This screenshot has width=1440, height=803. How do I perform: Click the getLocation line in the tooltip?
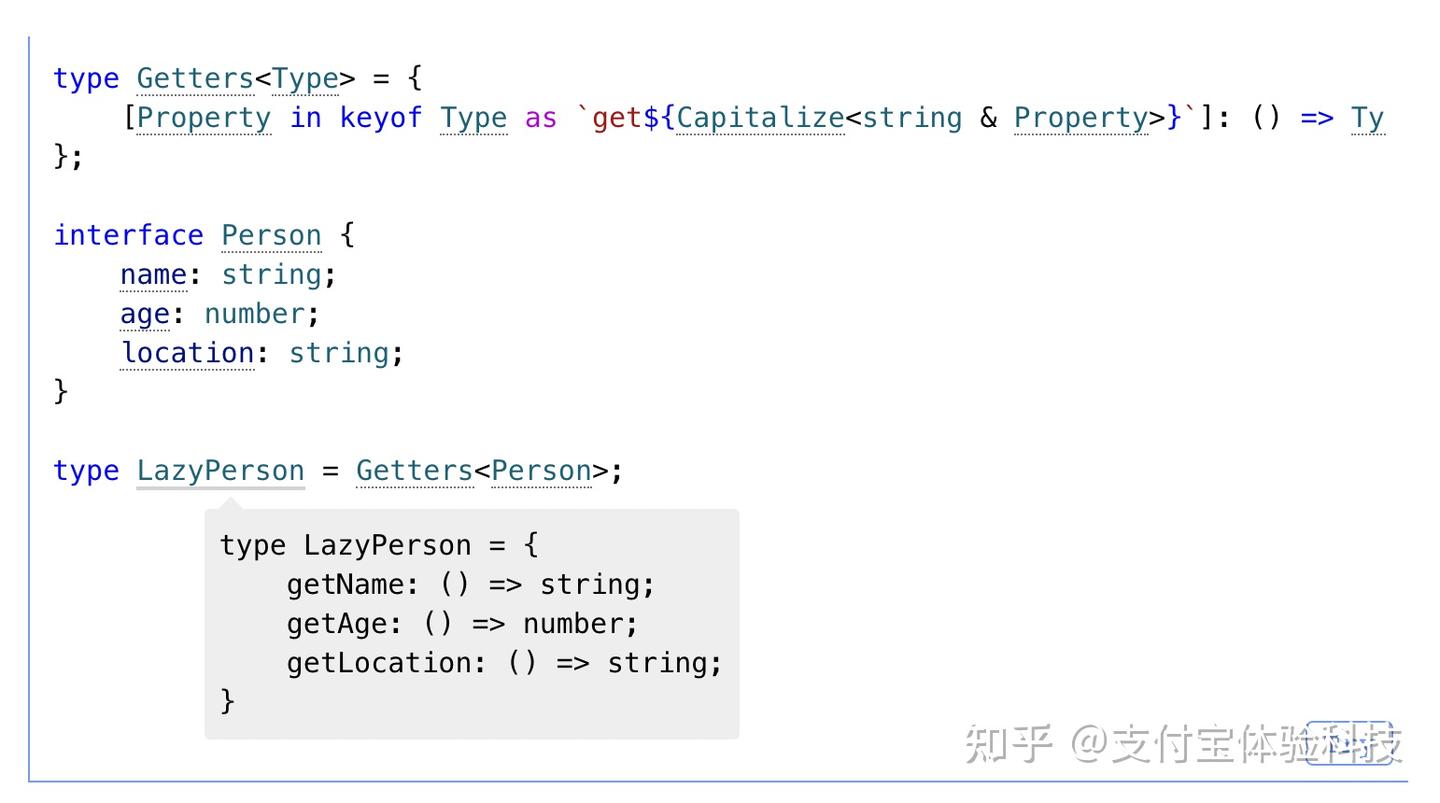point(504,663)
